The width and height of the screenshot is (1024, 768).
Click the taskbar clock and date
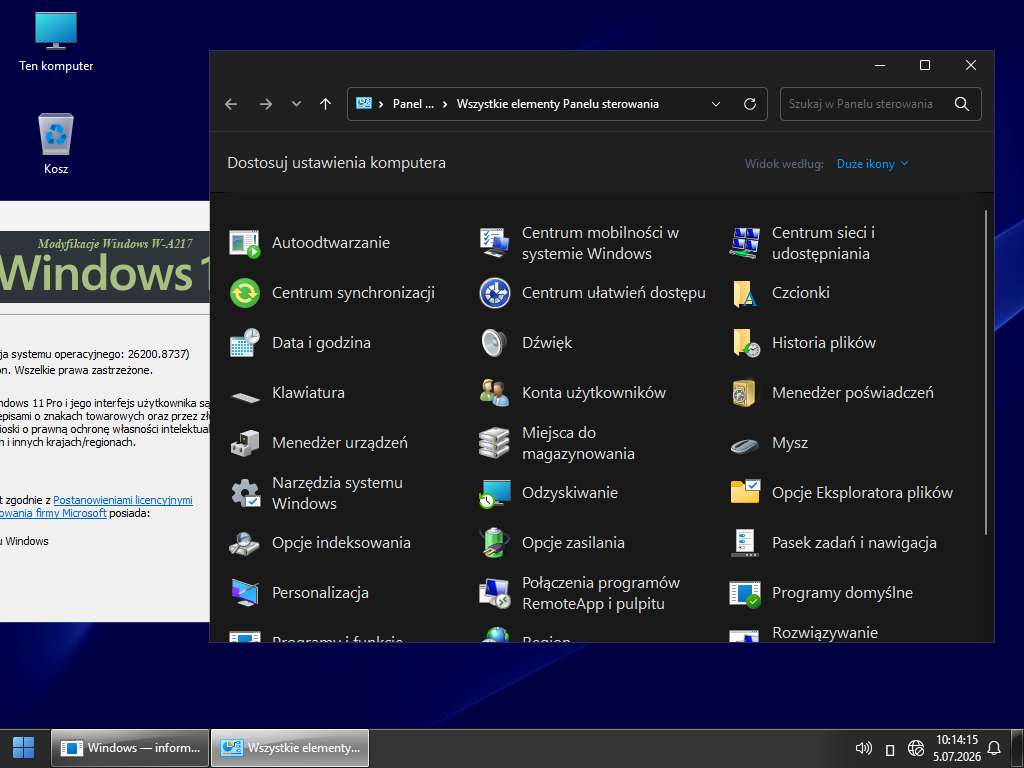[x=957, y=748]
